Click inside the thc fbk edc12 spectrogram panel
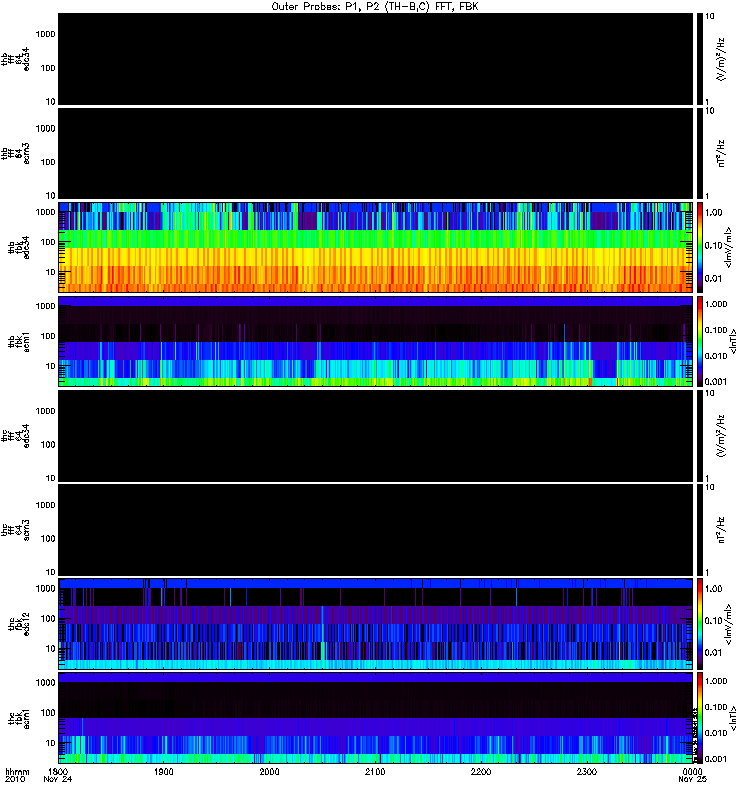This screenshot has height=800, width=750. (375, 624)
